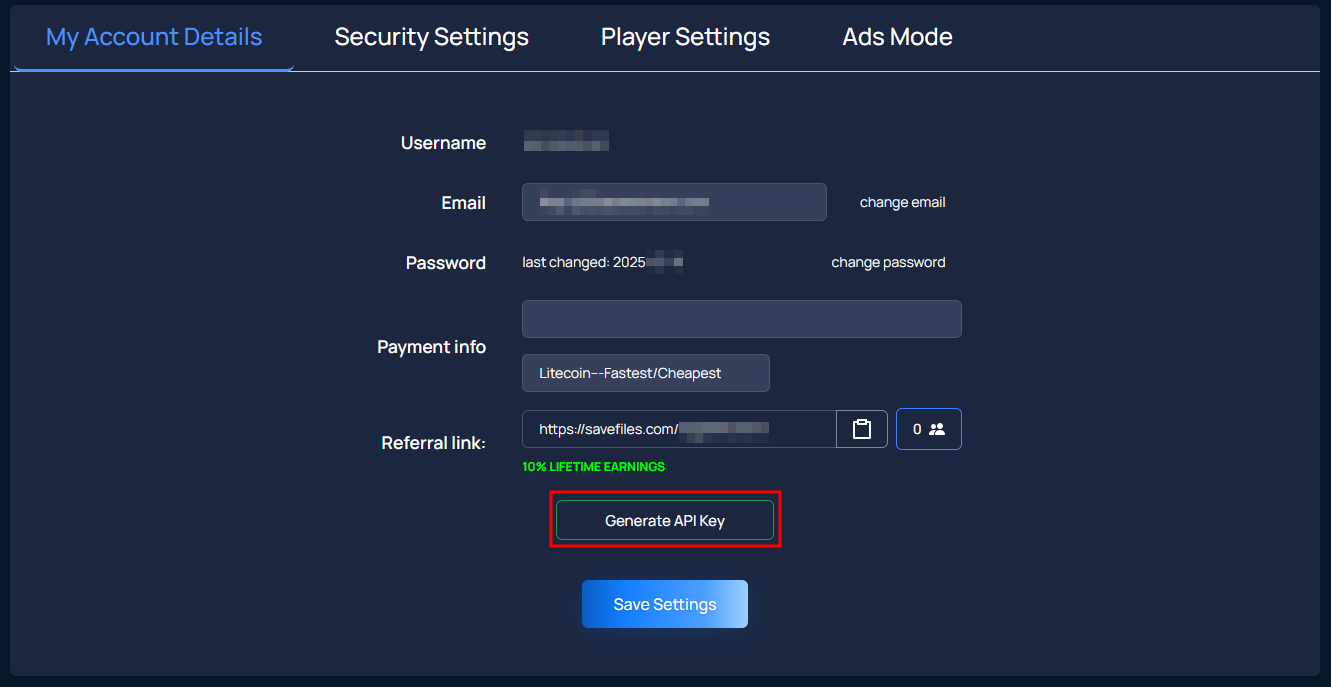Save changes with Save Settings button
The width and height of the screenshot is (1331, 687).
point(665,604)
